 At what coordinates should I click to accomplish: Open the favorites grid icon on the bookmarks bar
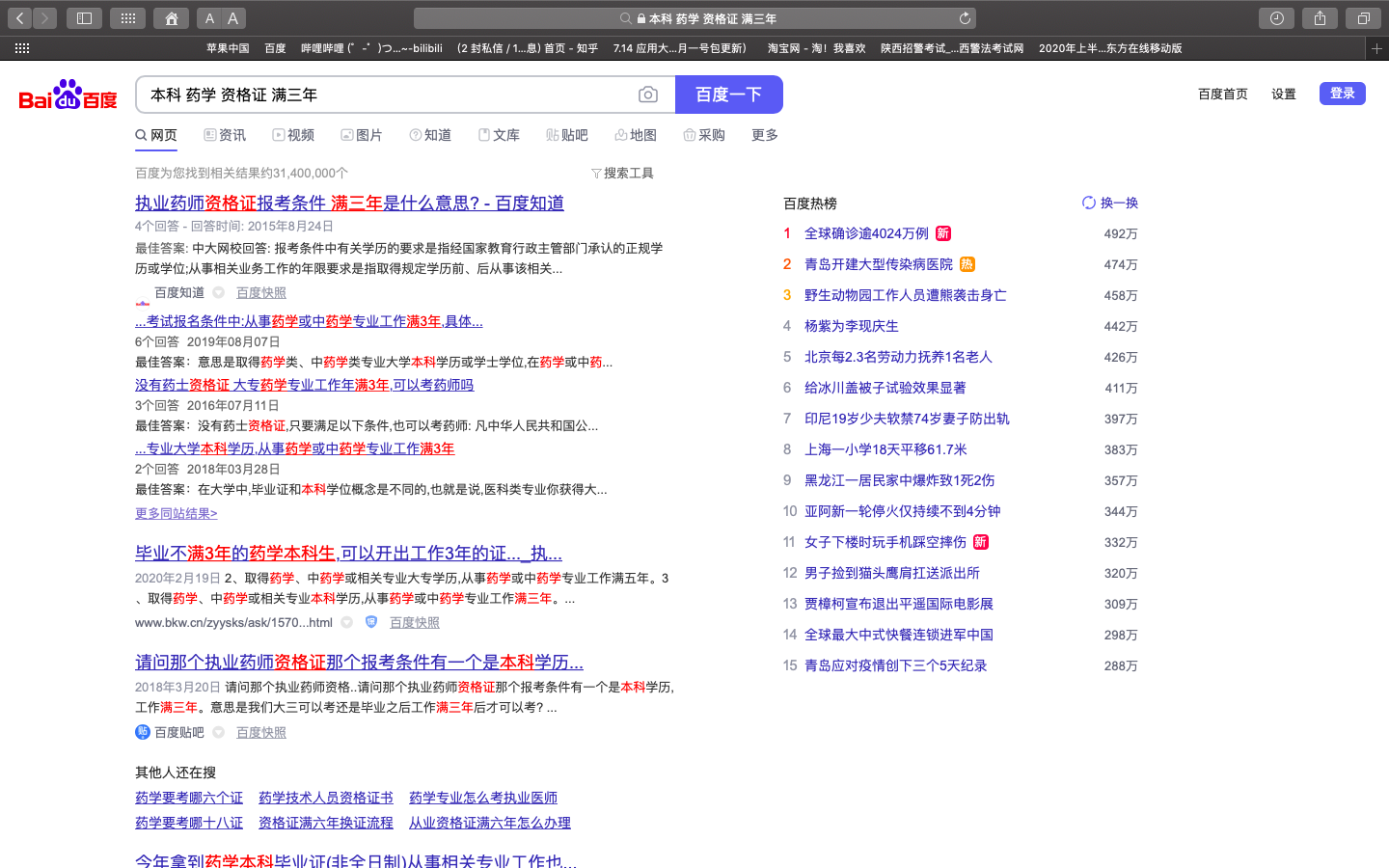(x=22, y=48)
